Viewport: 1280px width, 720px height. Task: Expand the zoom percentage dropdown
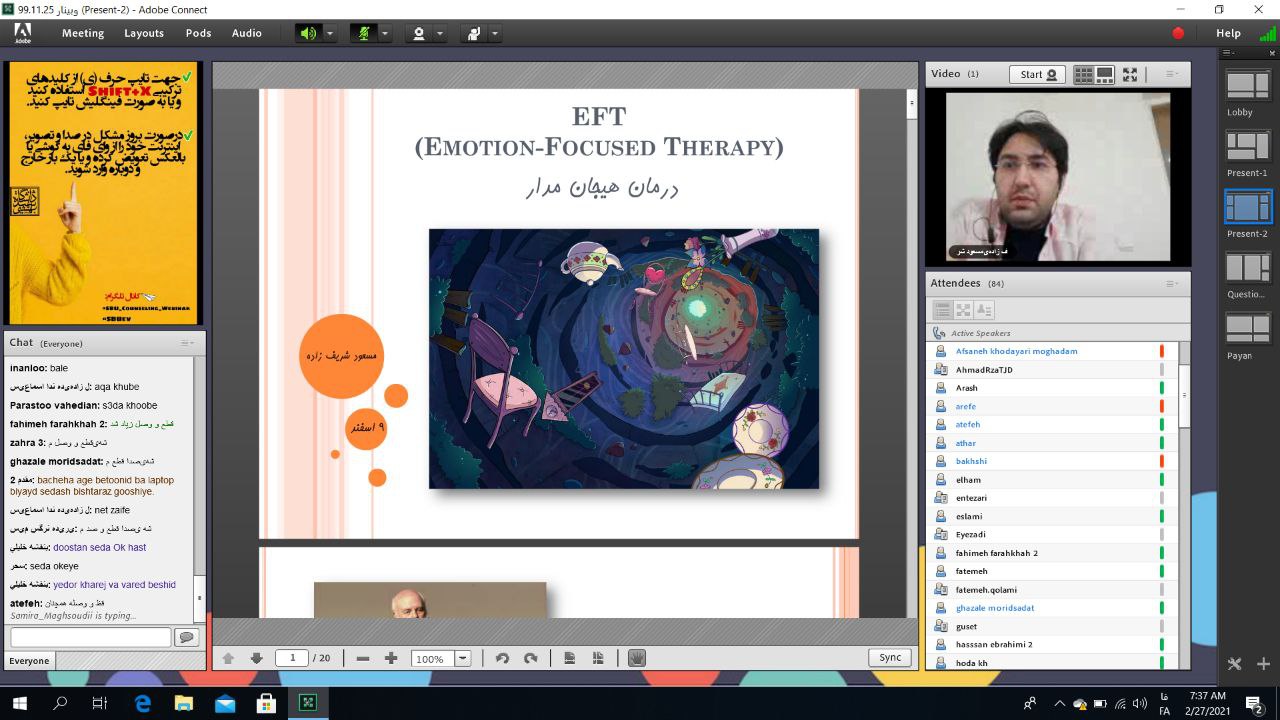(463, 658)
